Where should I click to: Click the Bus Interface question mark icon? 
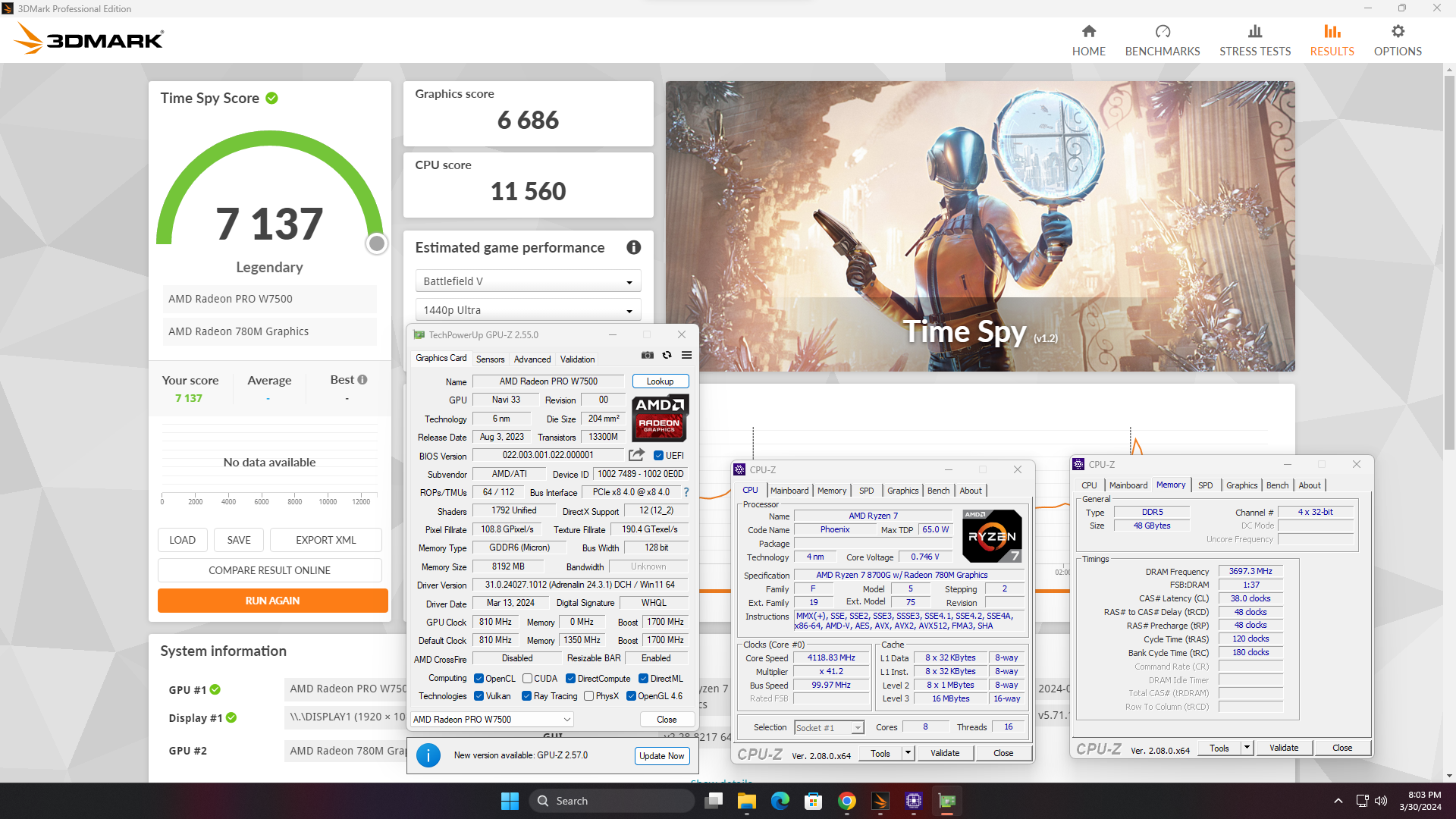click(x=686, y=492)
